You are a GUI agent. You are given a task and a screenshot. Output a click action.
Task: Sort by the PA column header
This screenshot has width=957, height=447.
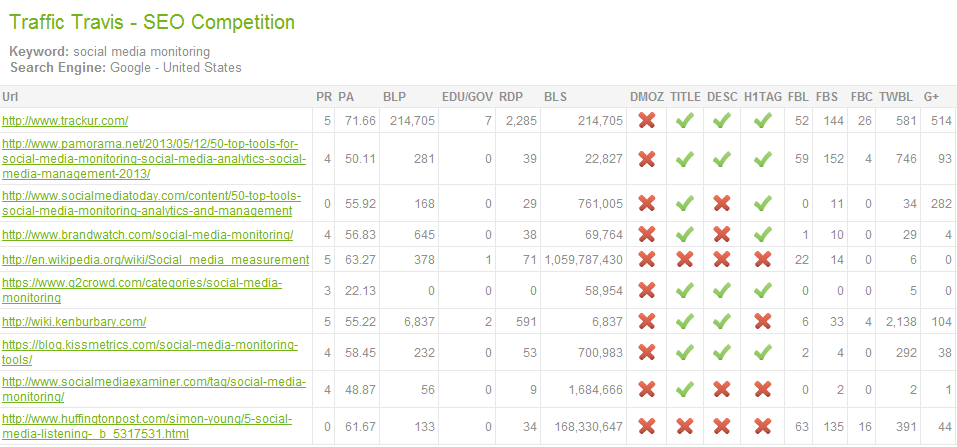click(346, 96)
